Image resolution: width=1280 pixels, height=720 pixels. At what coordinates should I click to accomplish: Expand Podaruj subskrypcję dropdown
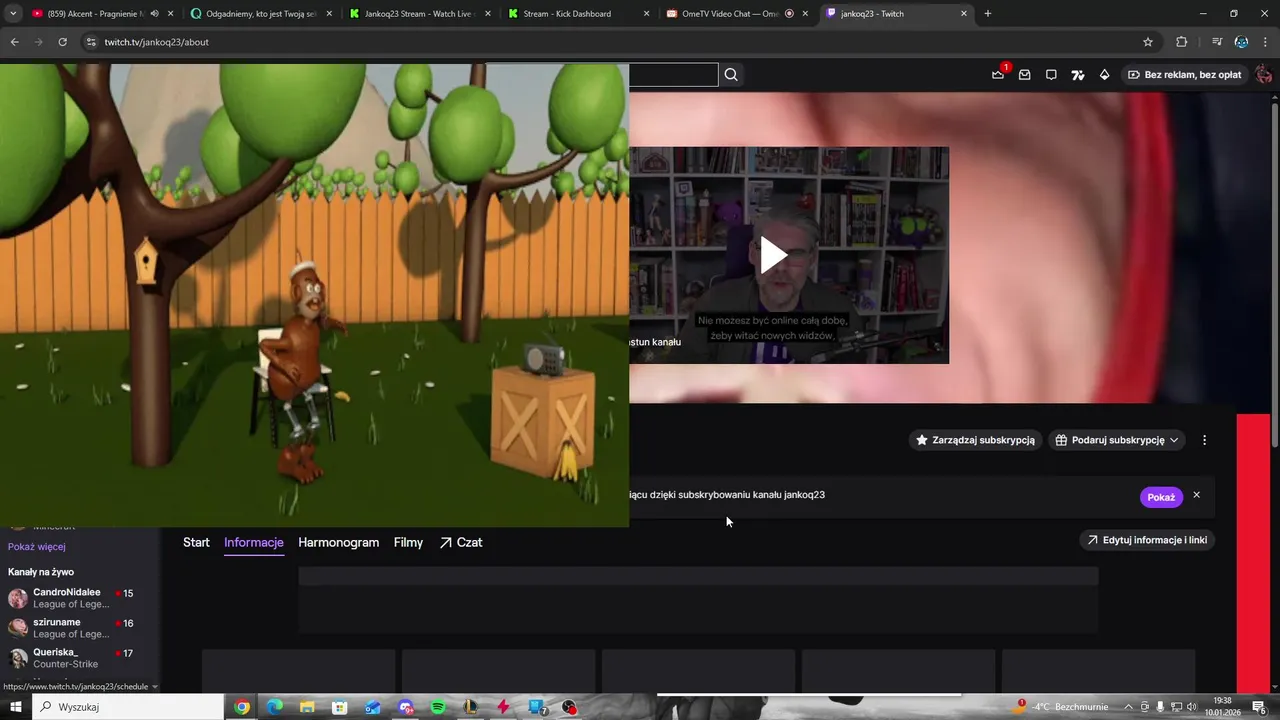tap(1116, 440)
